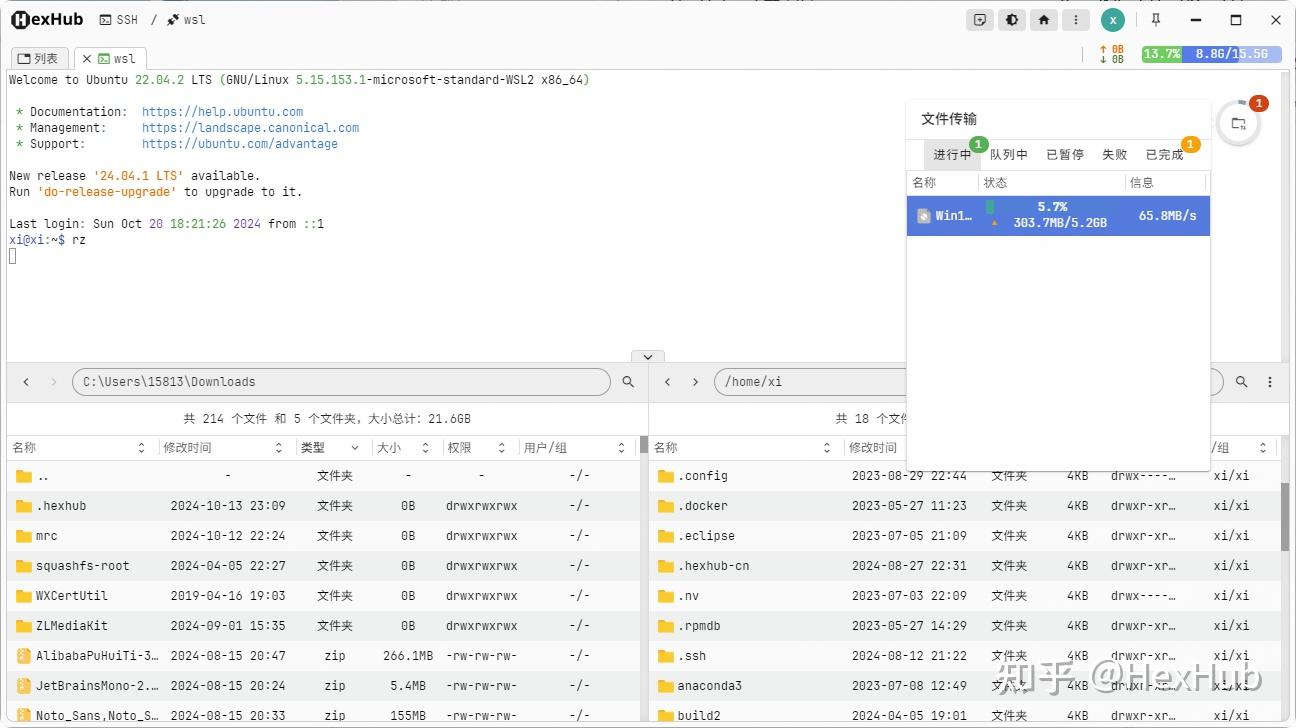1296x728 pixels.
Task: Click the screenshot/note icon in title bar
Action: pyautogui.click(x=979, y=19)
